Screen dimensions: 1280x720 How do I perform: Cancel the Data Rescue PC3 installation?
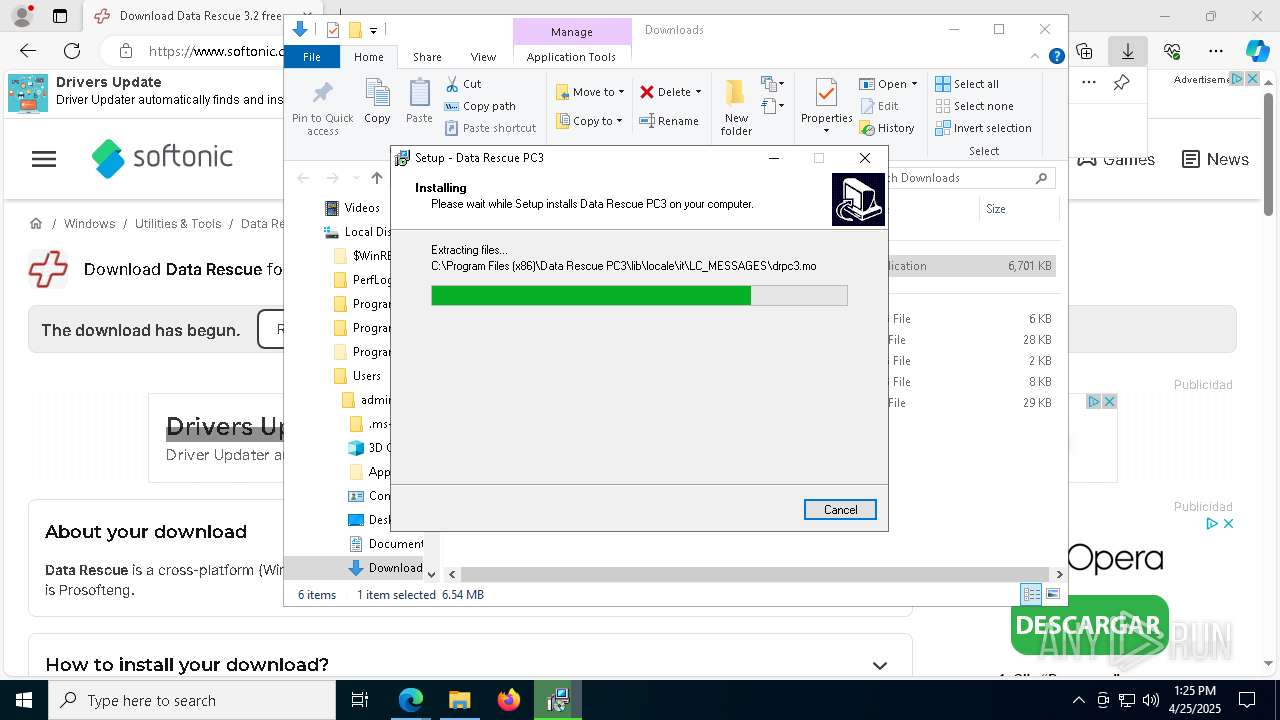pos(840,510)
